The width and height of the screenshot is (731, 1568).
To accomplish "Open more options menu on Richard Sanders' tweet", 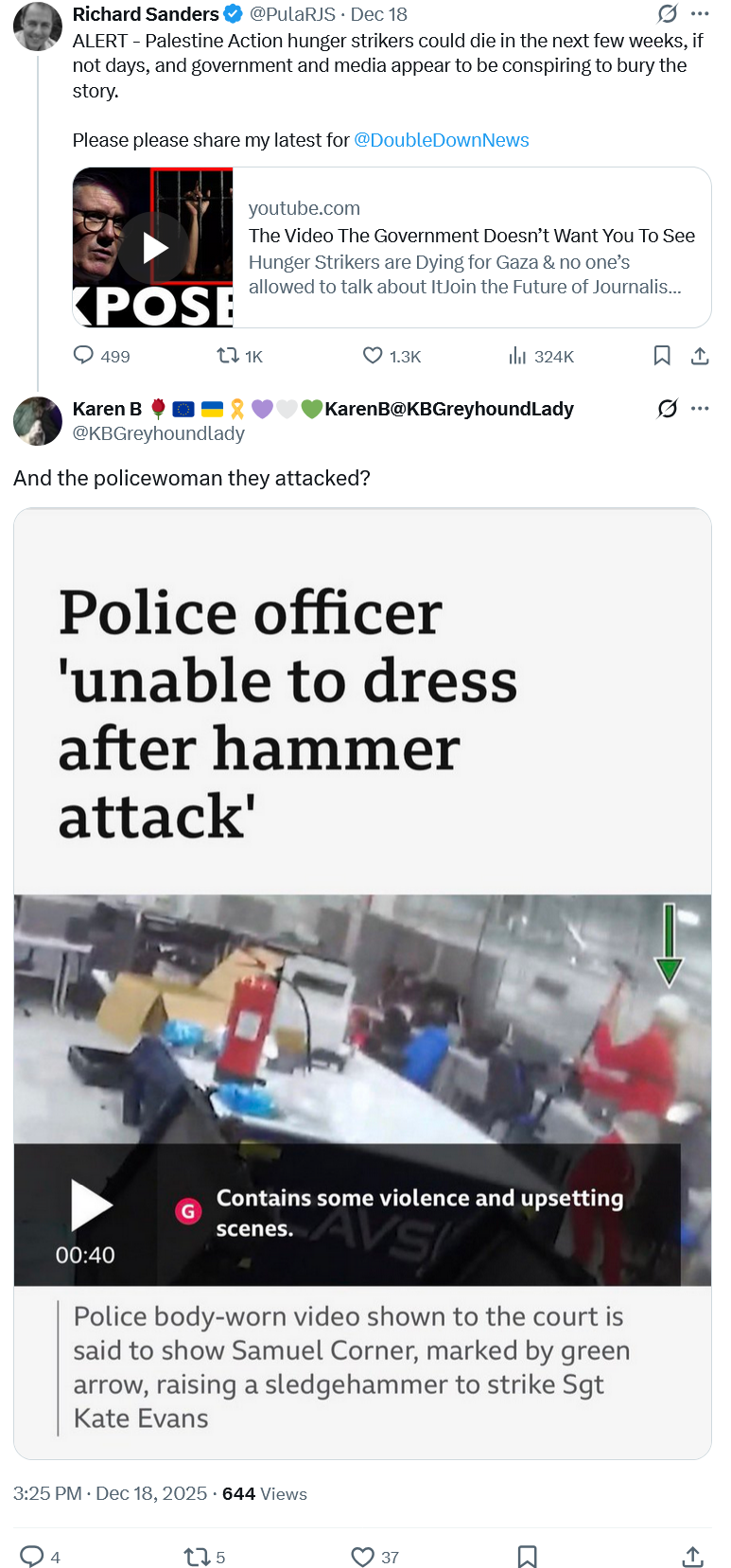I will (x=700, y=13).
